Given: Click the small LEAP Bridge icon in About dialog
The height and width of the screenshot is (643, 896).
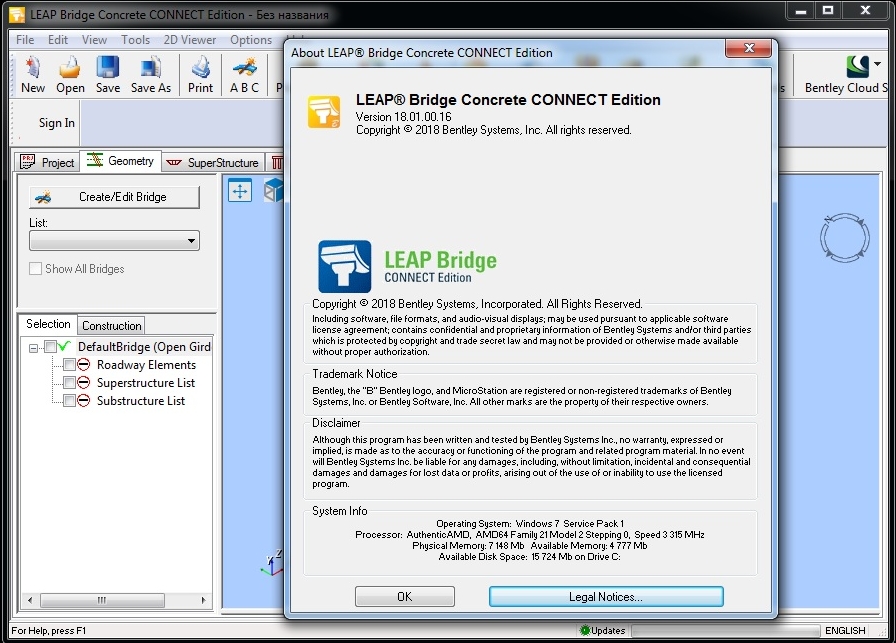Looking at the screenshot, I should (x=324, y=111).
